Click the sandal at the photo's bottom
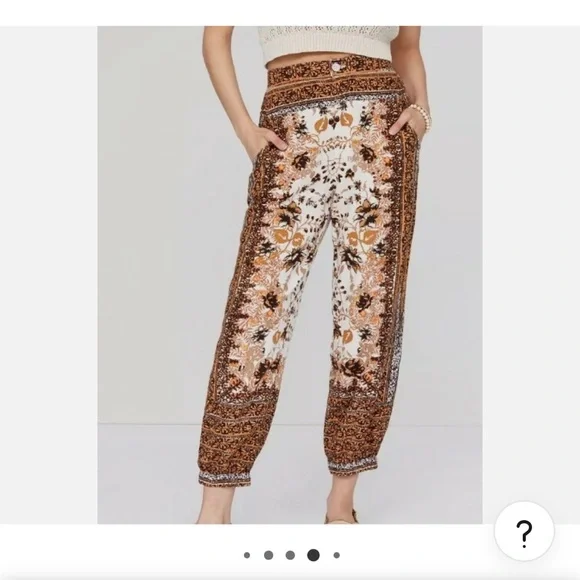Screen dimensions: 580x580 pyautogui.click(x=341, y=516)
